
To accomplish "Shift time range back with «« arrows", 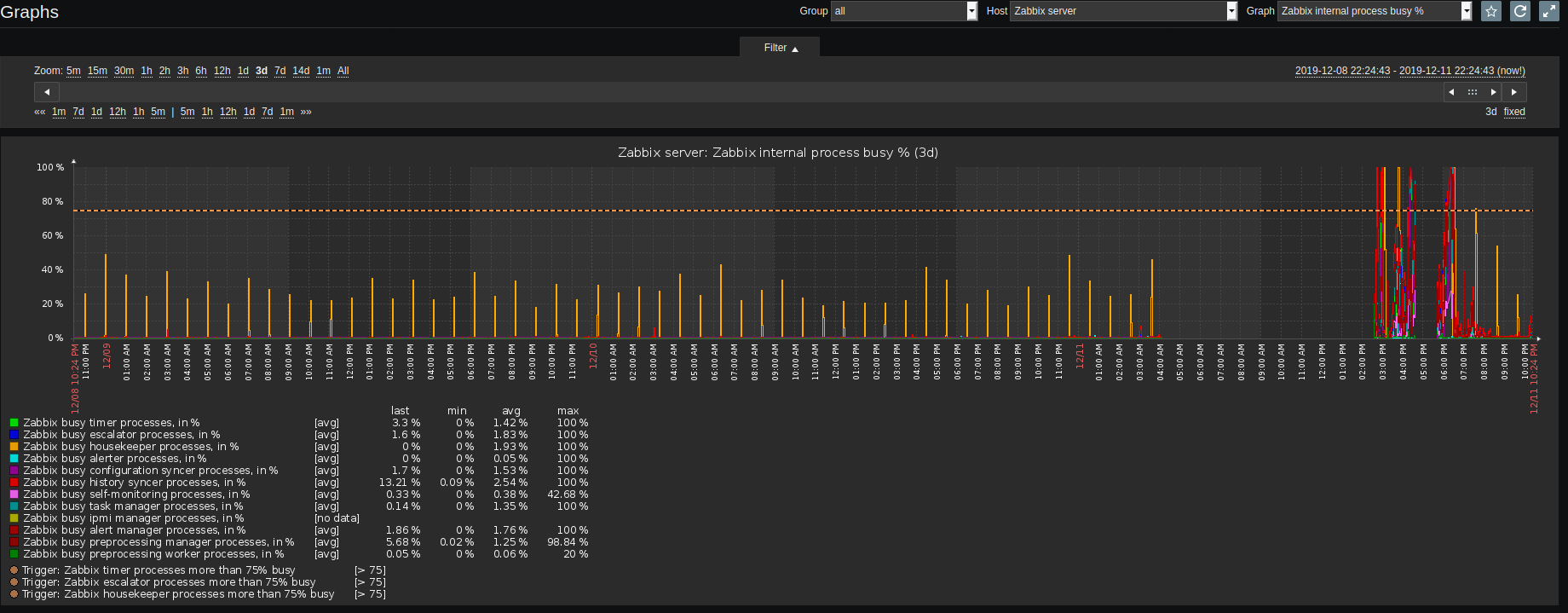I will (x=39, y=112).
